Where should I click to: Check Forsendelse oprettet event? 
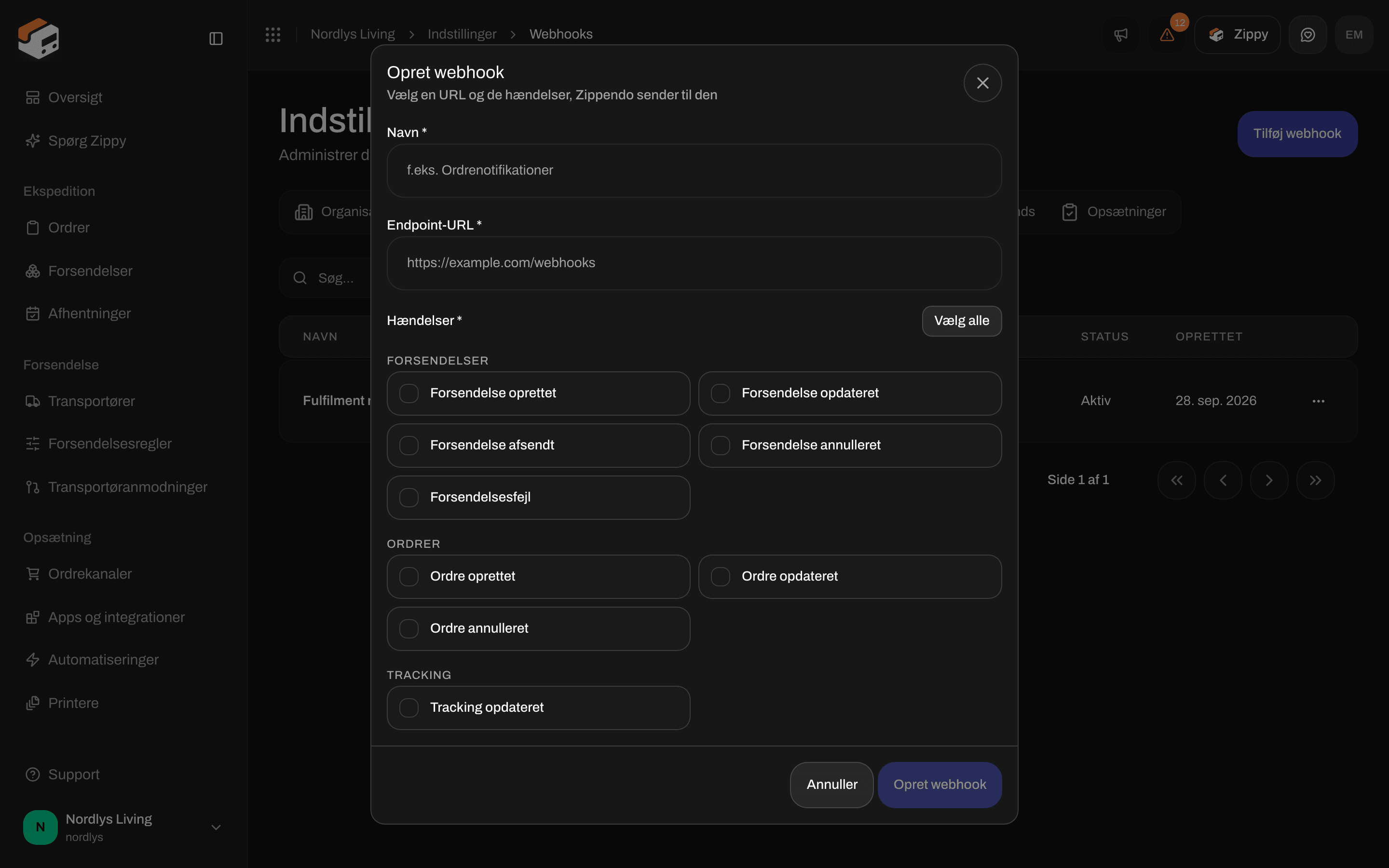click(x=538, y=393)
